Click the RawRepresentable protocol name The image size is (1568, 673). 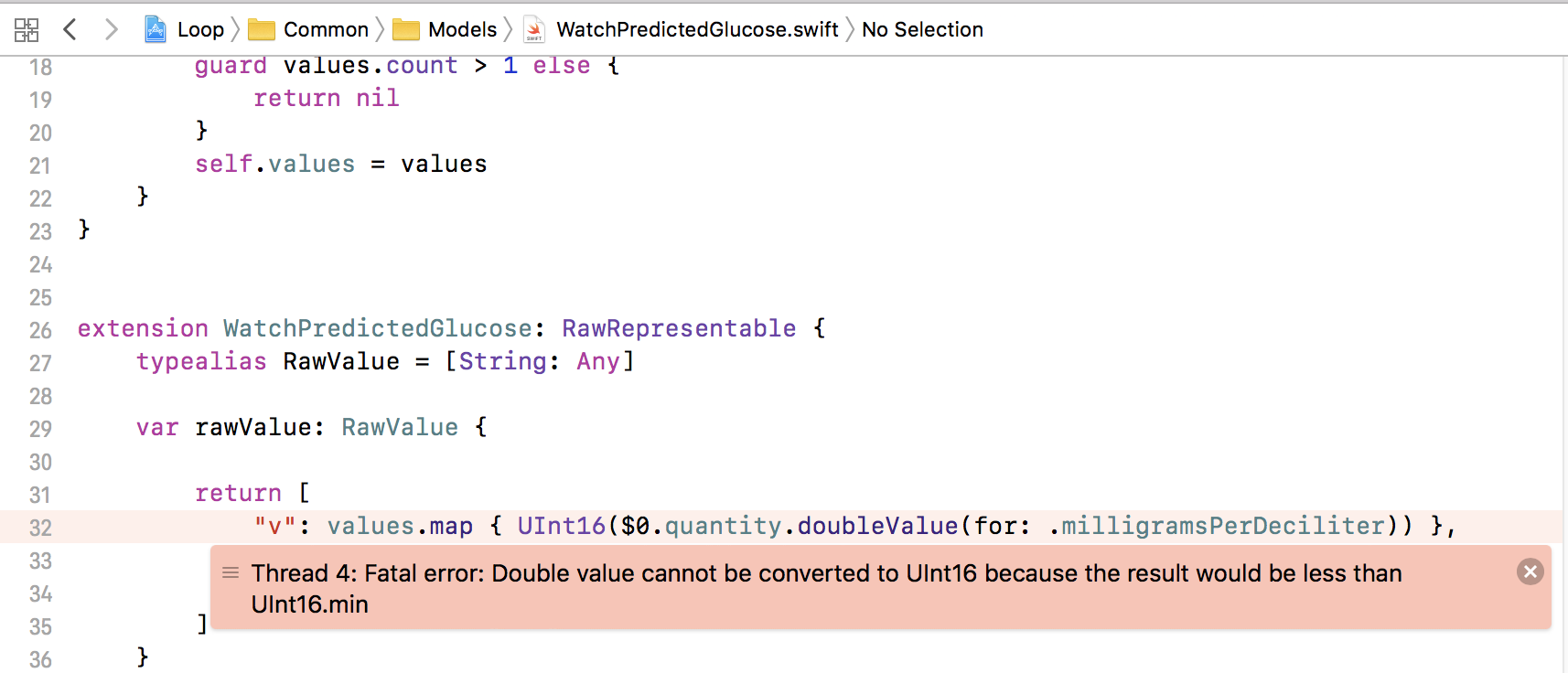pyautogui.click(x=679, y=328)
